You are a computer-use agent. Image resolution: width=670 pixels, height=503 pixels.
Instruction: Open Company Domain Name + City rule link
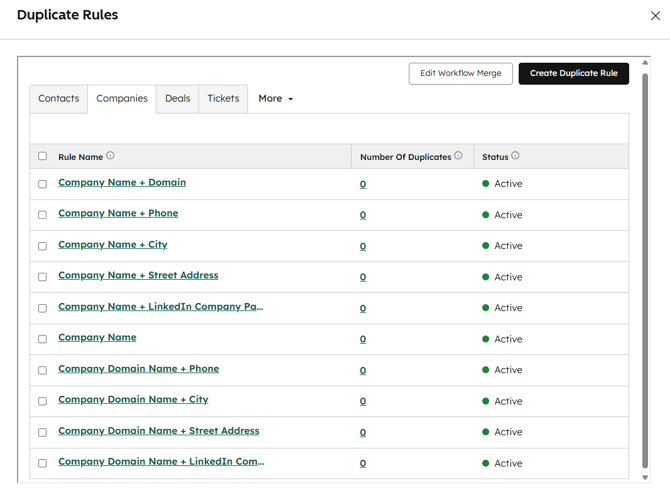[x=133, y=400]
